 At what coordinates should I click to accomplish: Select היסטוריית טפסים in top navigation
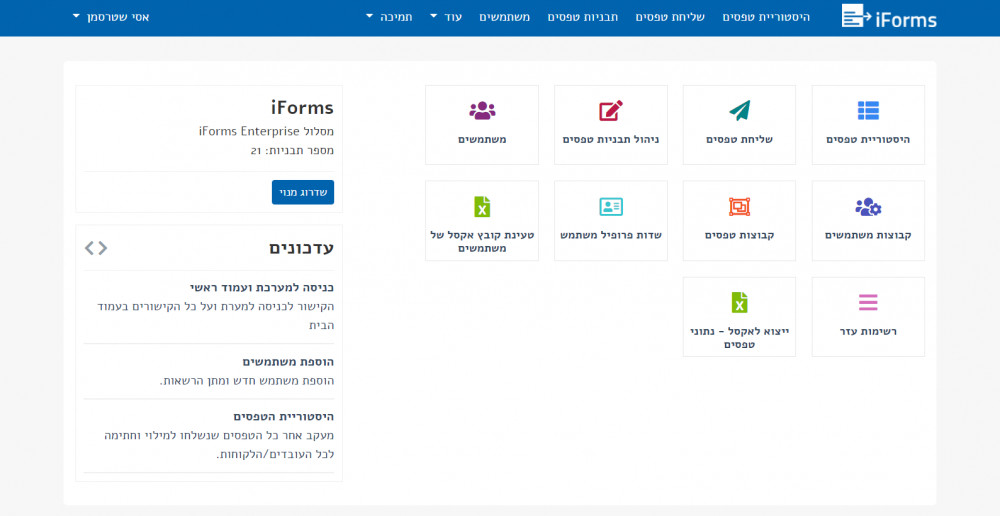766,17
